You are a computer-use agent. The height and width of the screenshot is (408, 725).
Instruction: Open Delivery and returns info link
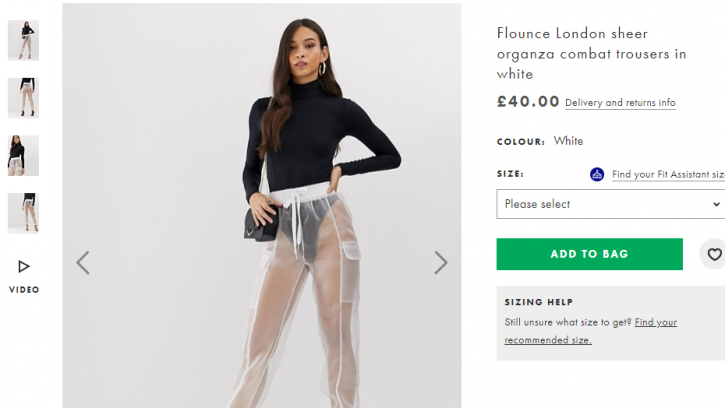pos(620,103)
